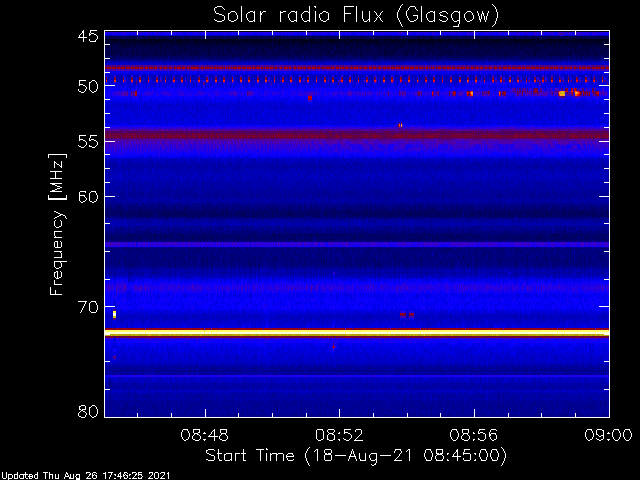Click the 08:48 time tick label
Image resolution: width=640 pixels, height=480 pixels.
point(205,435)
